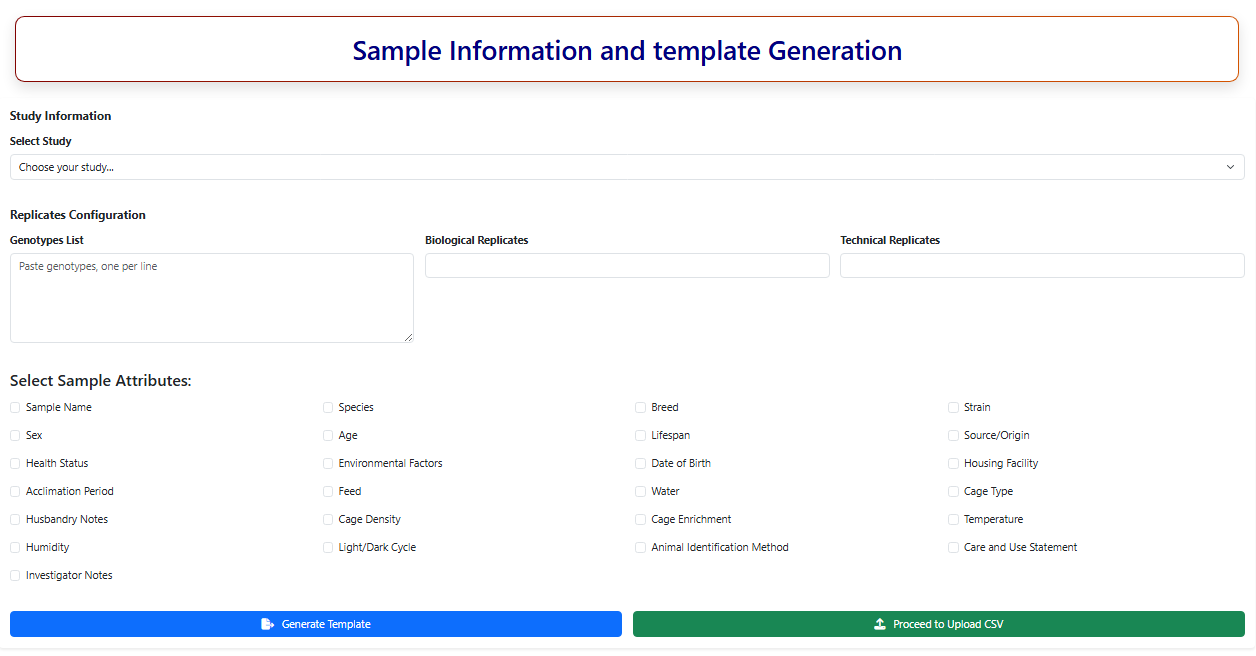Enable the Light/Dark Cycle checkbox
The width and height of the screenshot is (1256, 656).
tap(328, 548)
